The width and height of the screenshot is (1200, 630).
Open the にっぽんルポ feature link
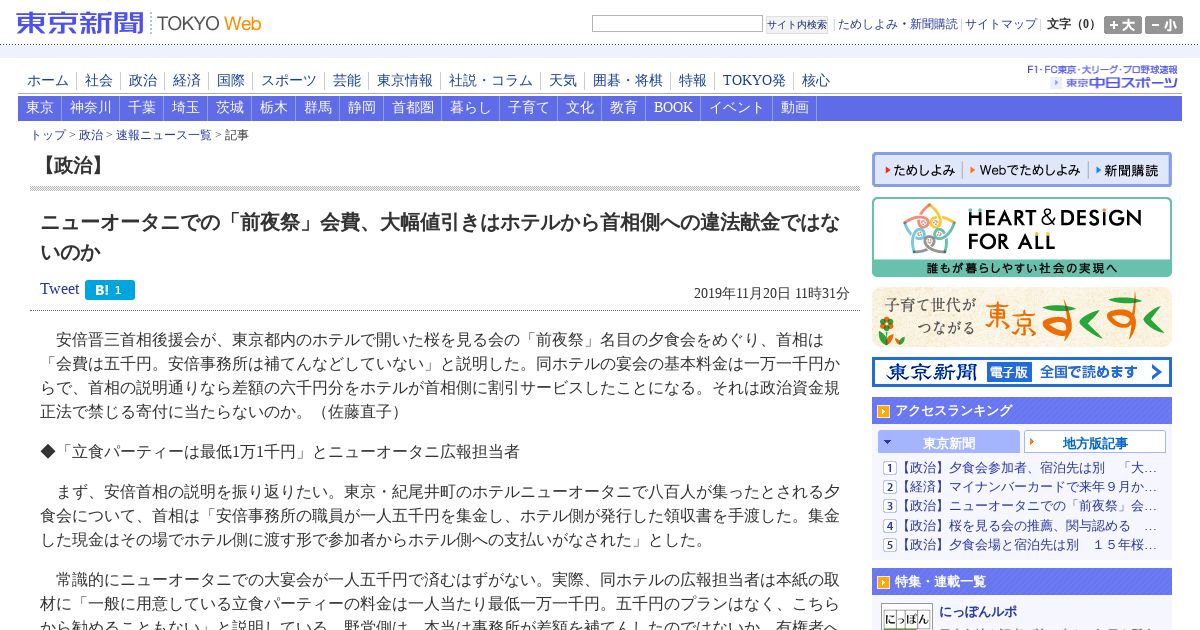[978, 612]
